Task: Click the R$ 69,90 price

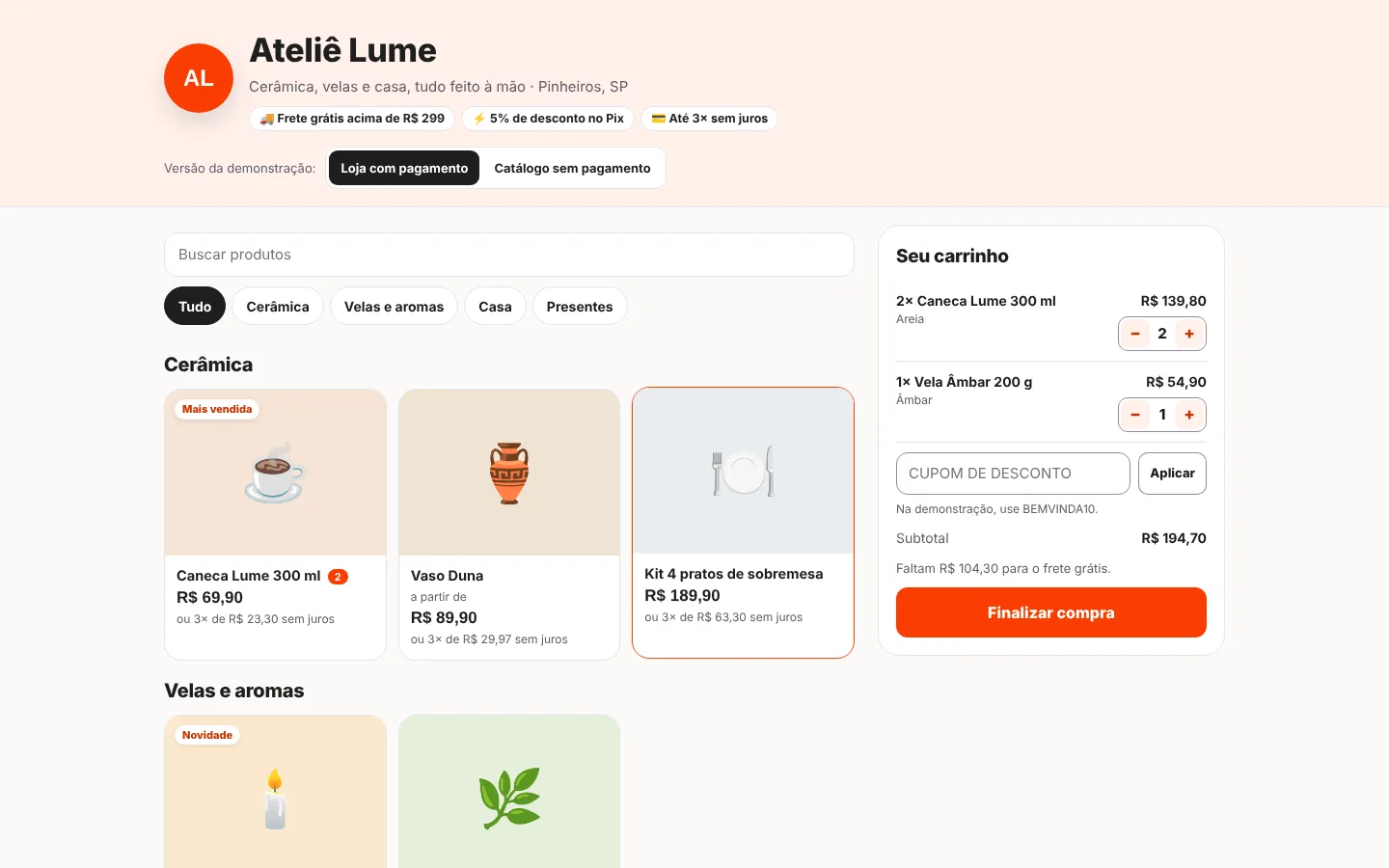Action: point(209,598)
